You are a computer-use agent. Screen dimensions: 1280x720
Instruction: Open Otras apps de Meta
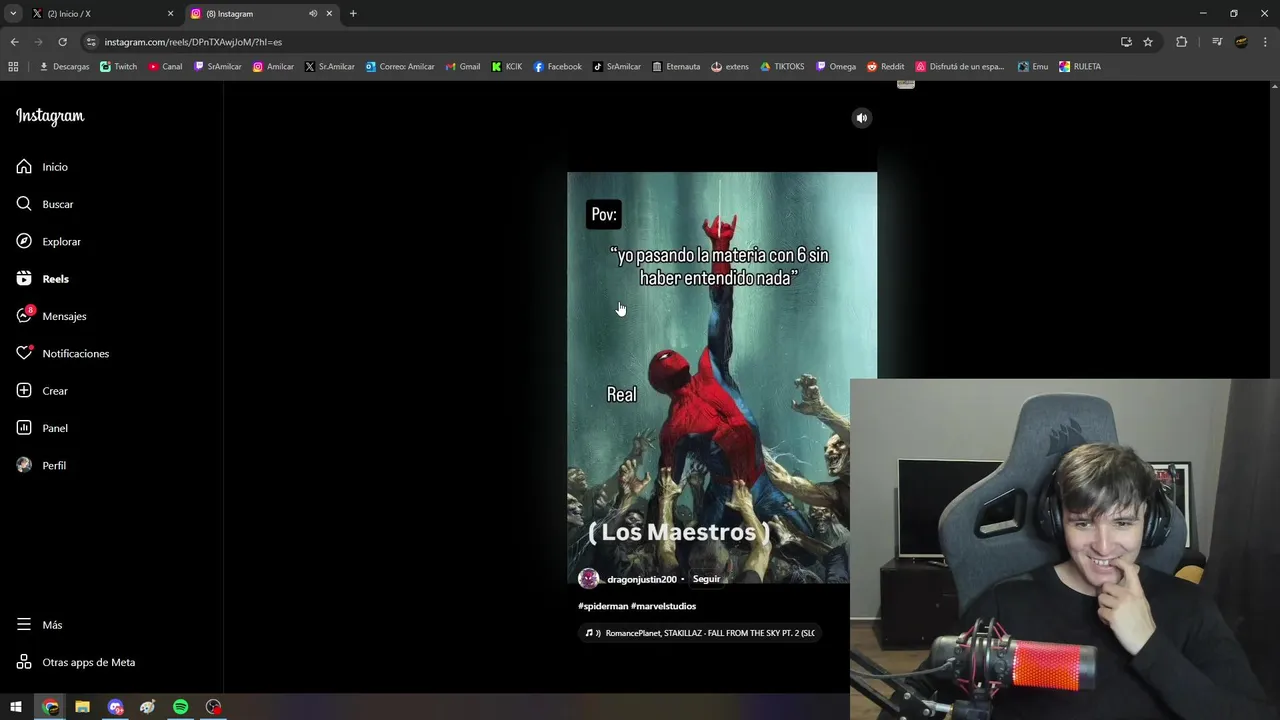click(x=75, y=662)
